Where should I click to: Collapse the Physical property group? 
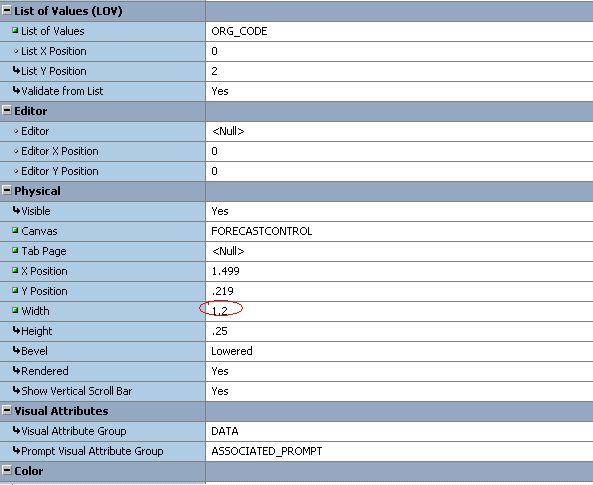(x=7, y=191)
